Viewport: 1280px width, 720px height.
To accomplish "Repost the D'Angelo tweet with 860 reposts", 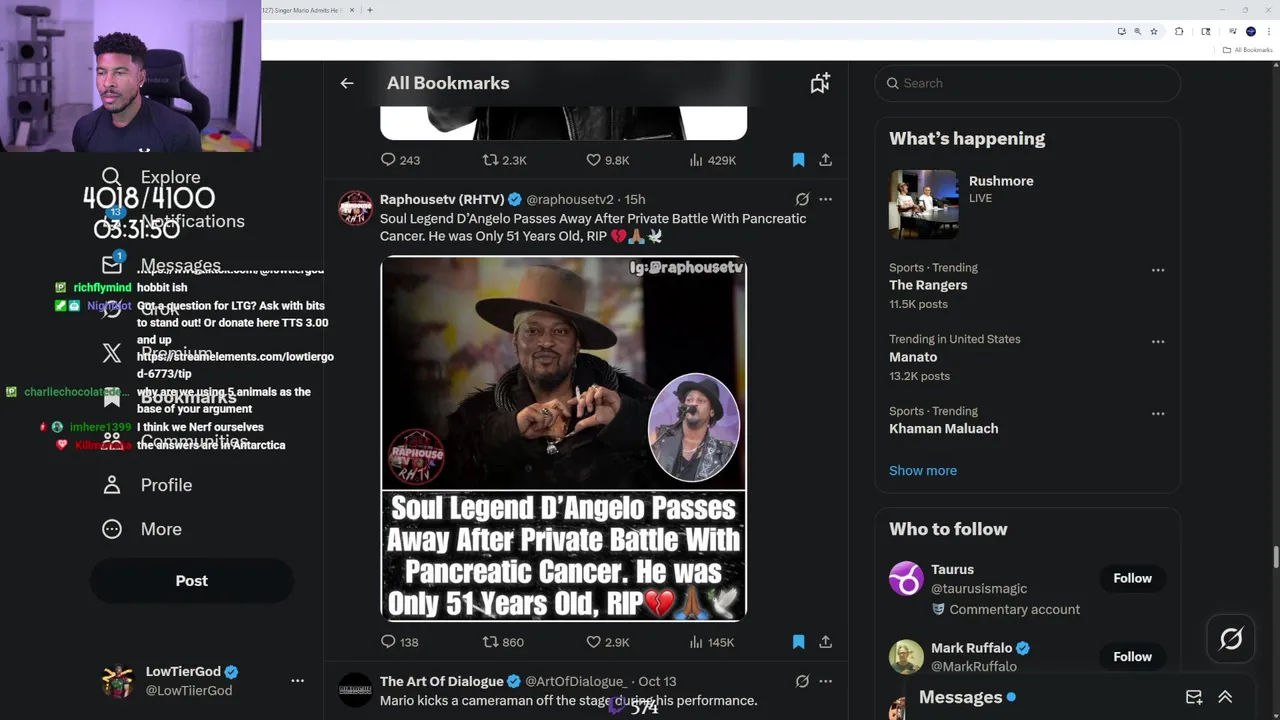I will pos(503,642).
